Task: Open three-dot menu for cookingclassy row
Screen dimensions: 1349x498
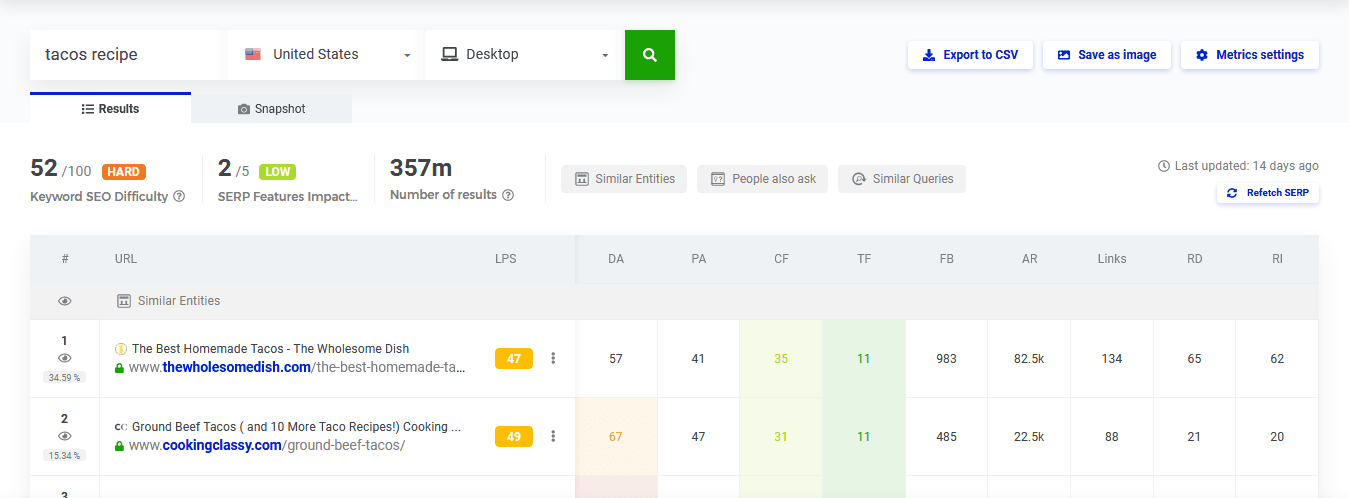Action: tap(553, 436)
